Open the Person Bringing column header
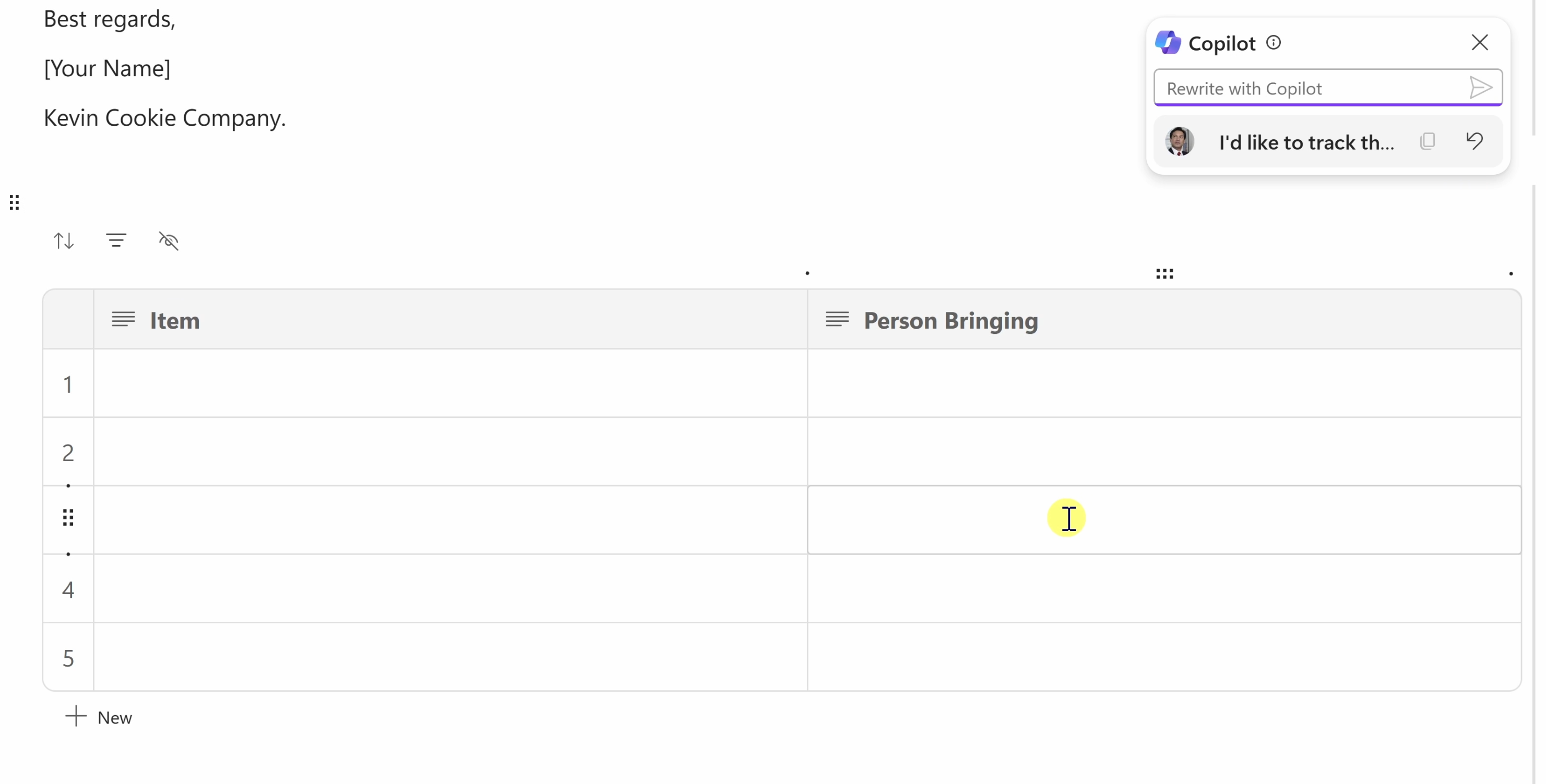This screenshot has height=784, width=1546. coord(1164,320)
